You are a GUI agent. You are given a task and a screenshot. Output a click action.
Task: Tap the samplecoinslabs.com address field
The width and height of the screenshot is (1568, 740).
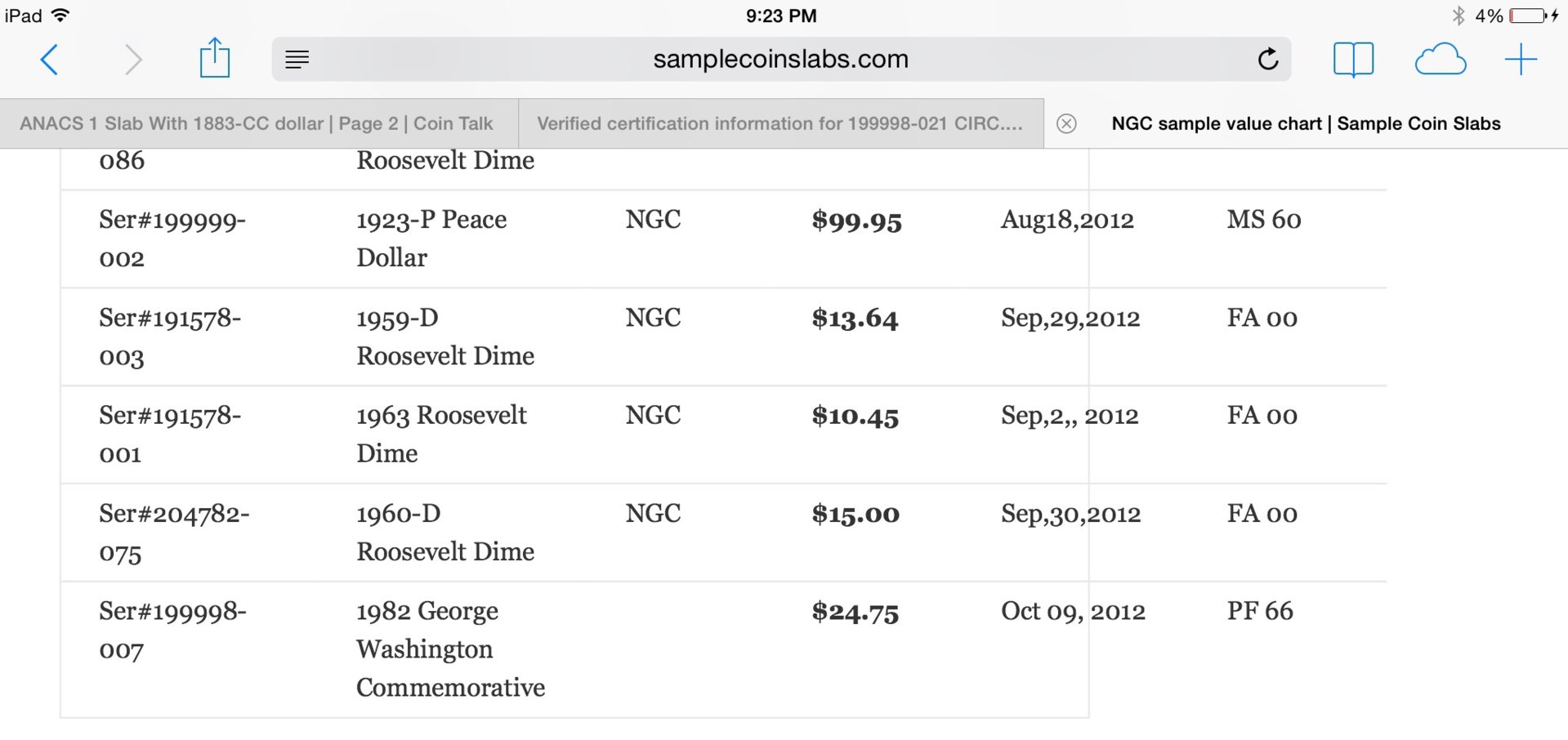tap(781, 59)
